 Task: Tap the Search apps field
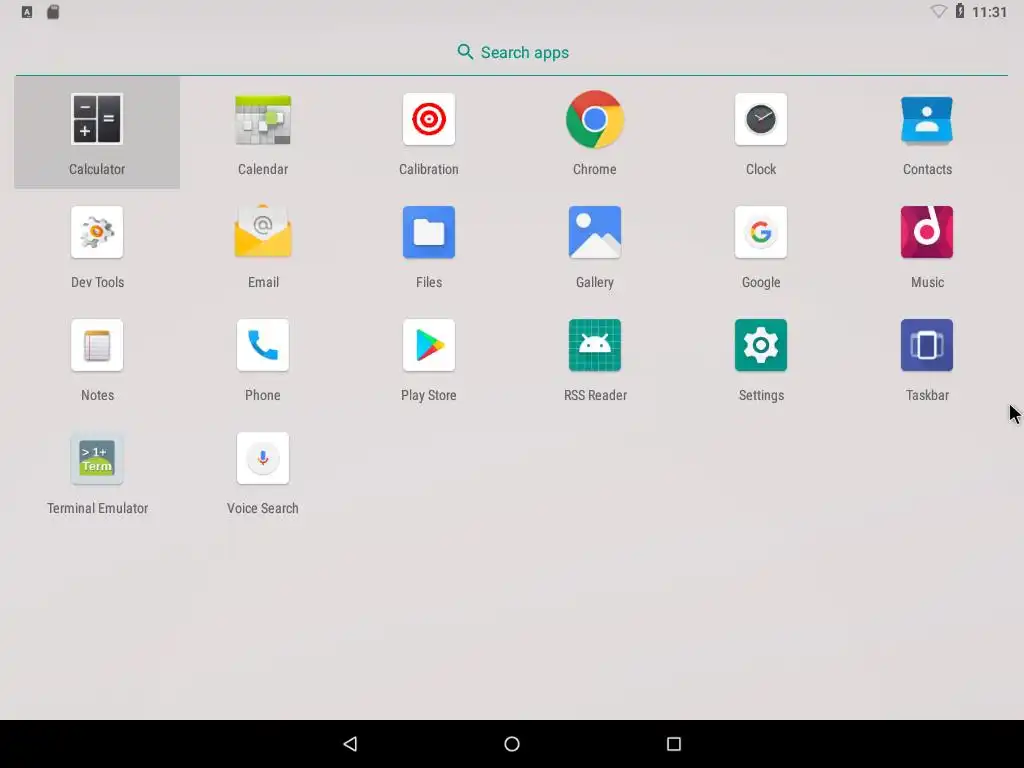point(512,53)
